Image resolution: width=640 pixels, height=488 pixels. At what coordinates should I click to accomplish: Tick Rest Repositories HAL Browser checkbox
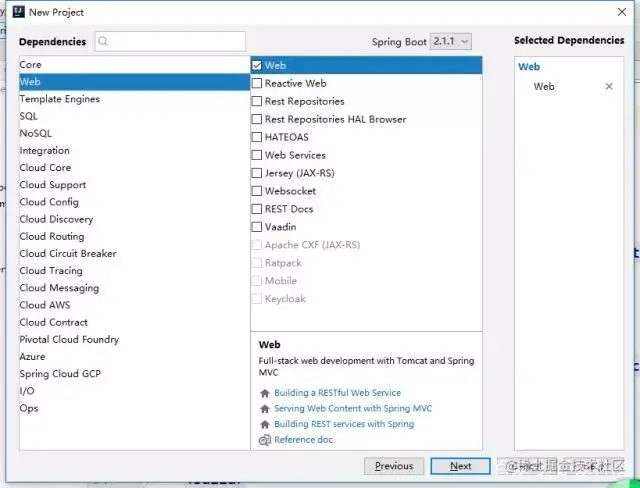pos(257,119)
